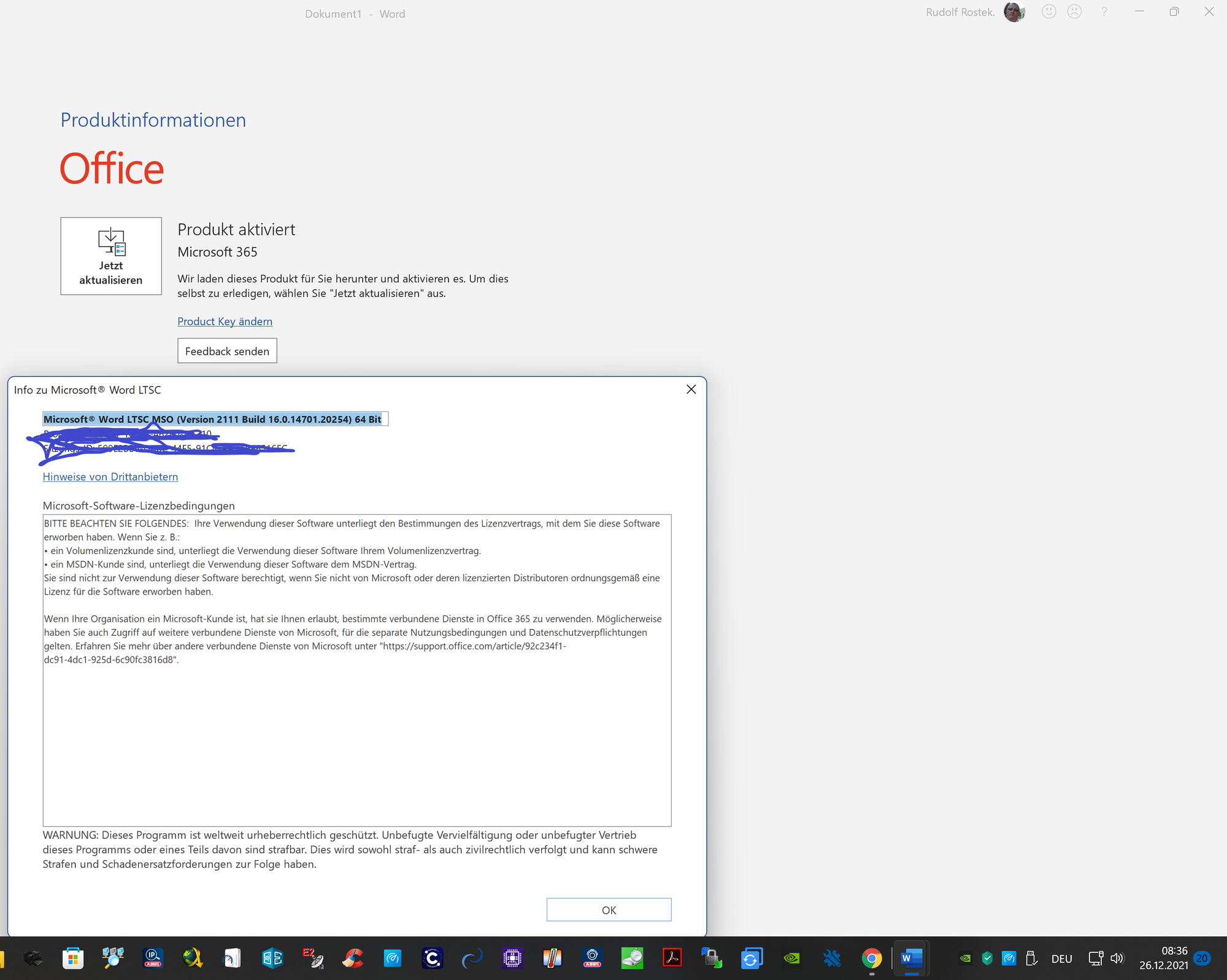Click the Word icon in the taskbar
This screenshot has height=980, width=1227.
point(912,959)
